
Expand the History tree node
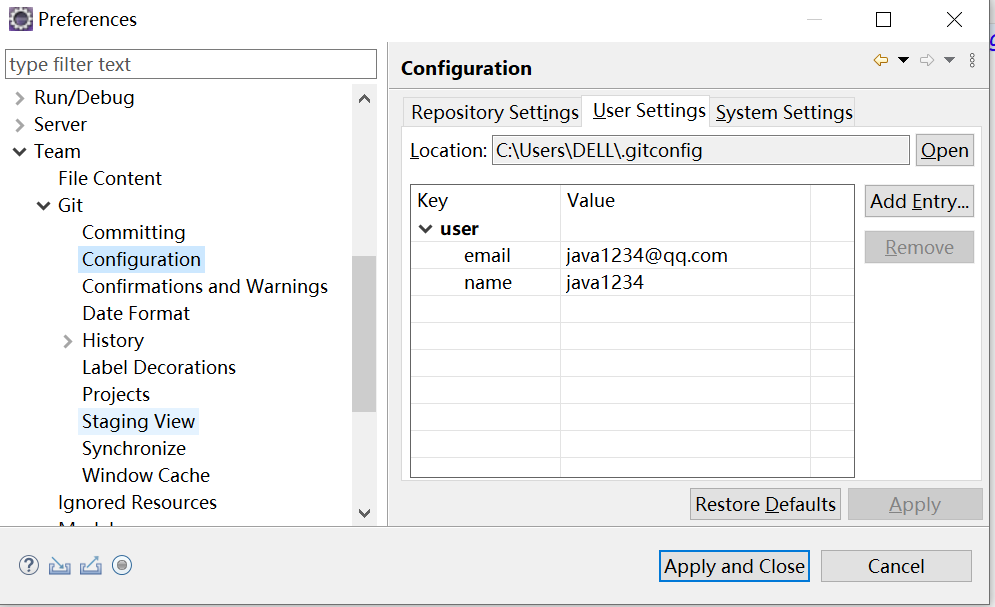[x=68, y=341]
